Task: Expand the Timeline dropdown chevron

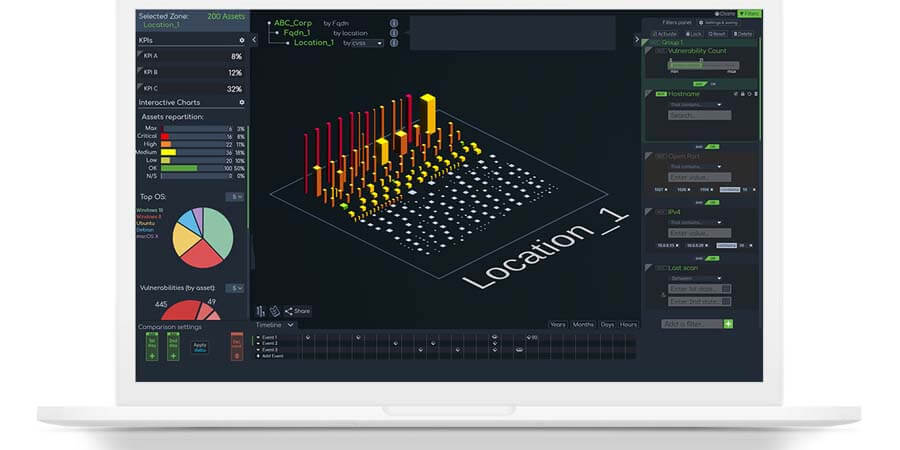Action: pos(290,325)
